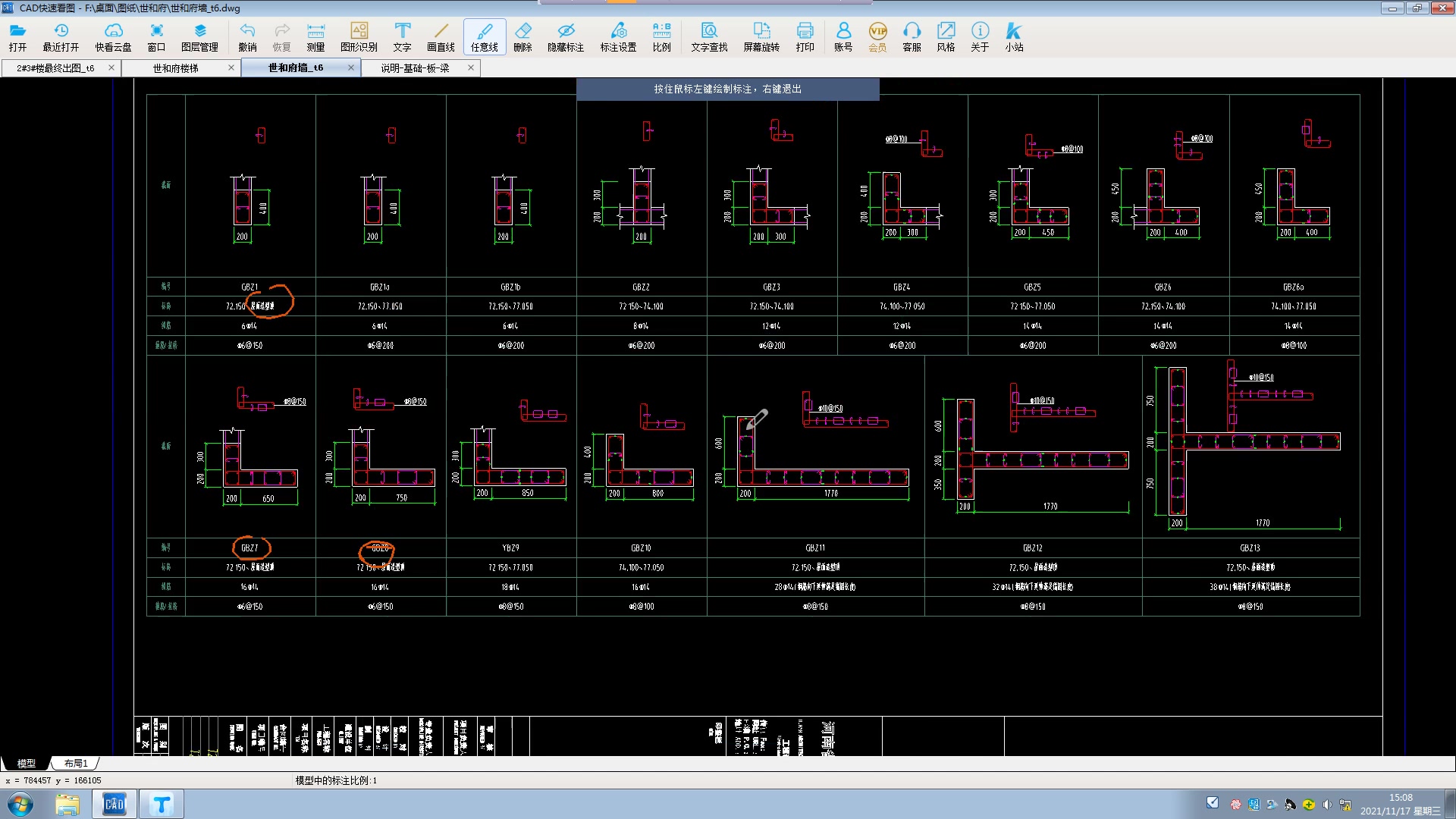Click the CAD app taskbar icon
Viewport: 1456px width, 819px height.
115,805
